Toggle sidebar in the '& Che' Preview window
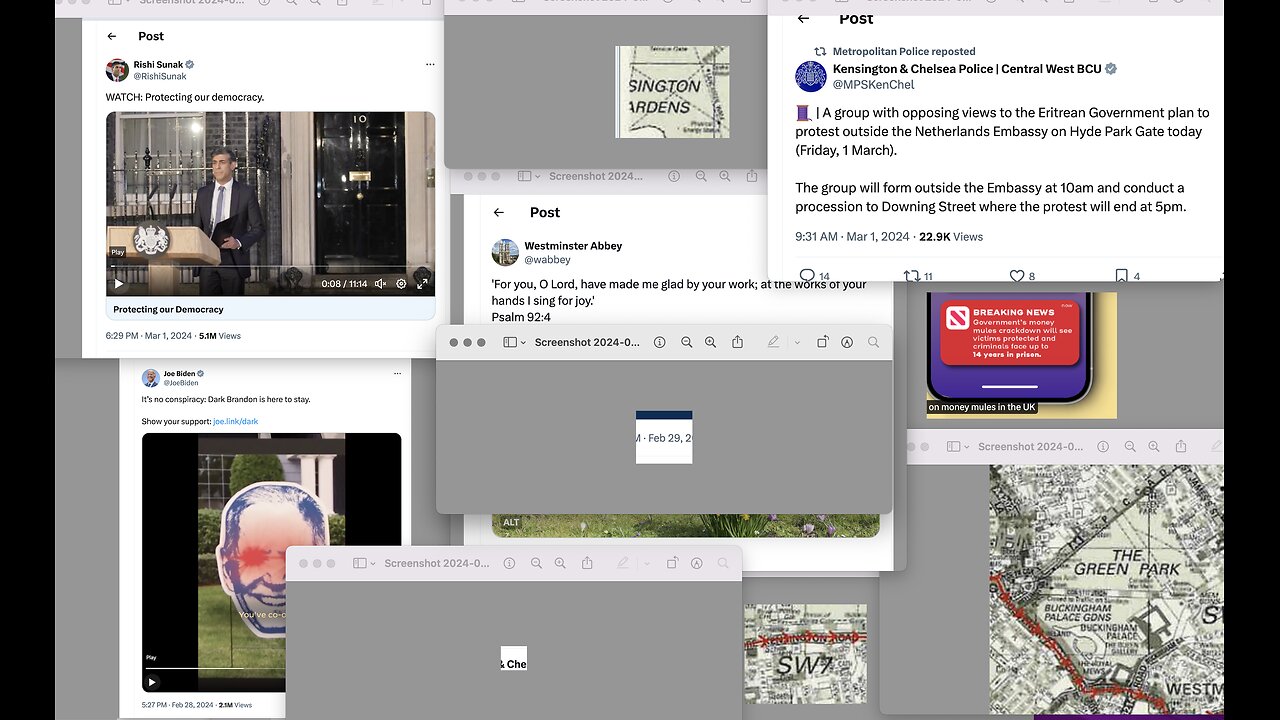 click(x=359, y=564)
